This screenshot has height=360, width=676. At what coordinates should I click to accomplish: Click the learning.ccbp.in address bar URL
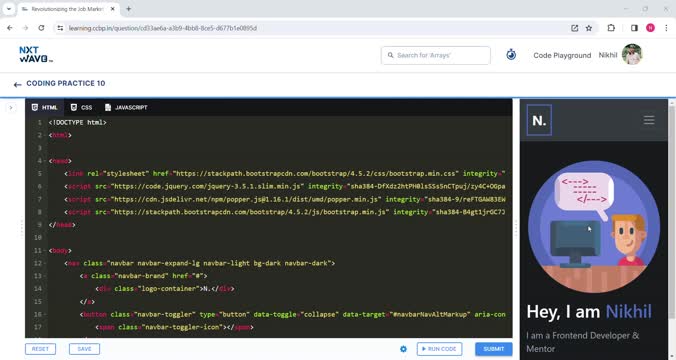163,28
